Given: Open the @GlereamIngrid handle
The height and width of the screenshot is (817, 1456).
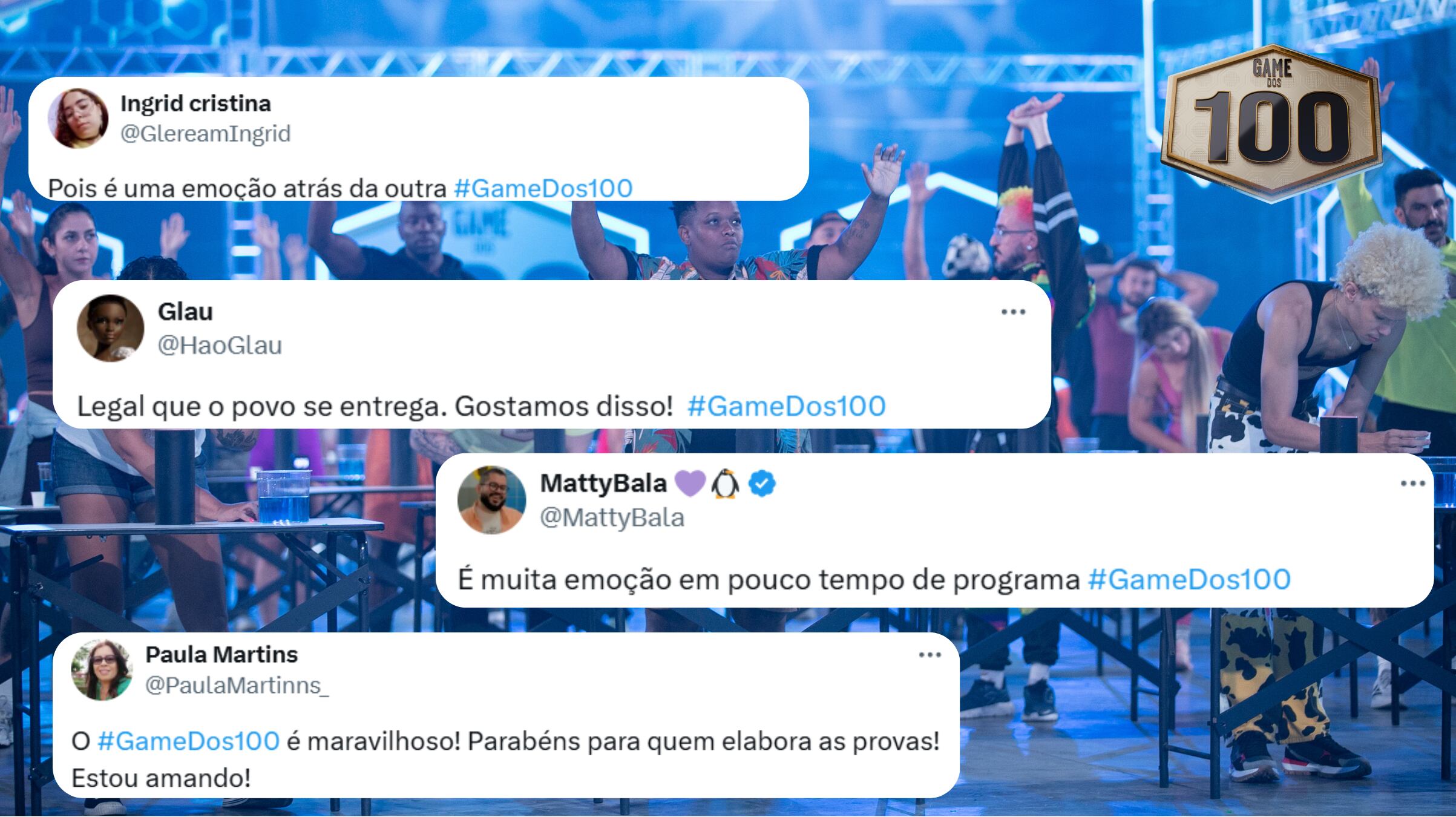Looking at the screenshot, I should pos(206,134).
